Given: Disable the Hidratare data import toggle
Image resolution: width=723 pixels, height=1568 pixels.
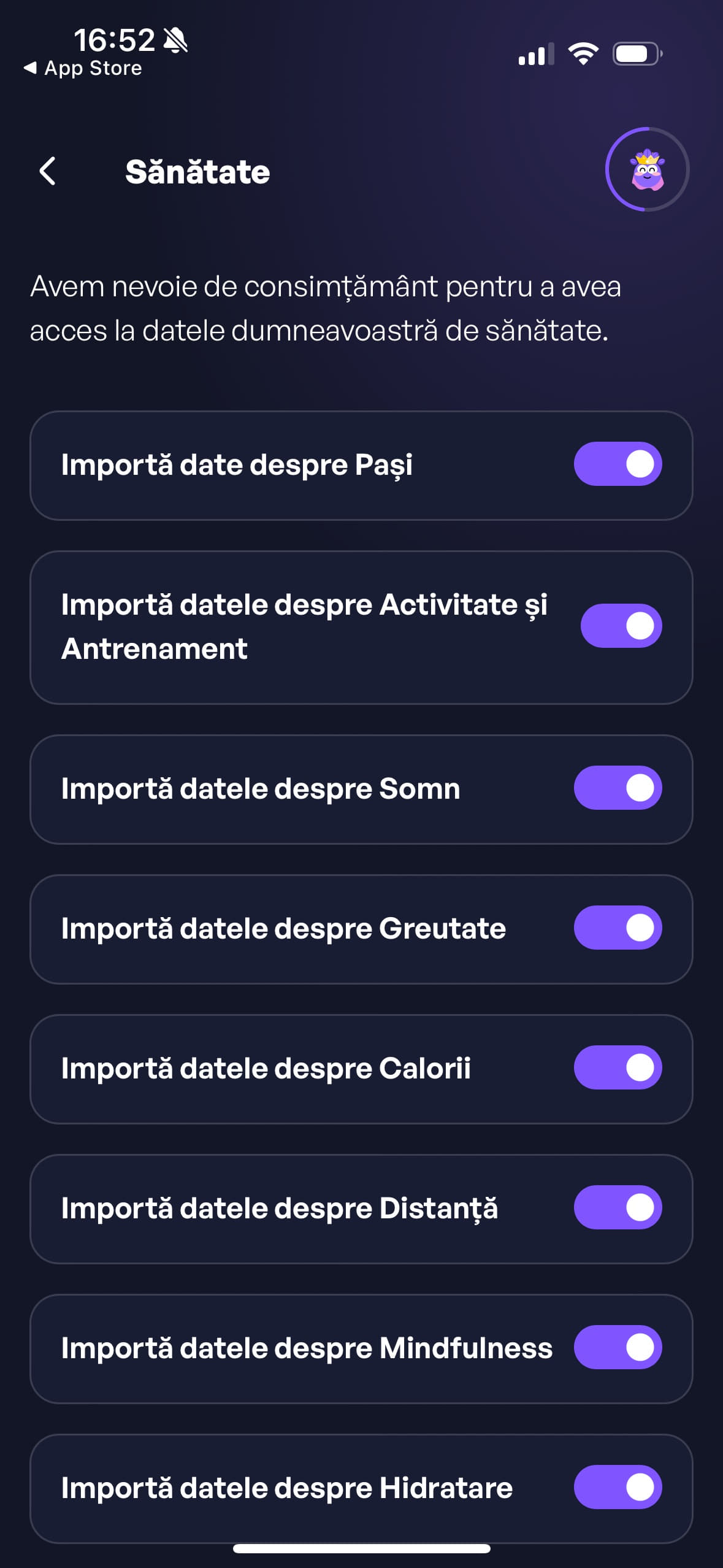Looking at the screenshot, I should point(618,1487).
